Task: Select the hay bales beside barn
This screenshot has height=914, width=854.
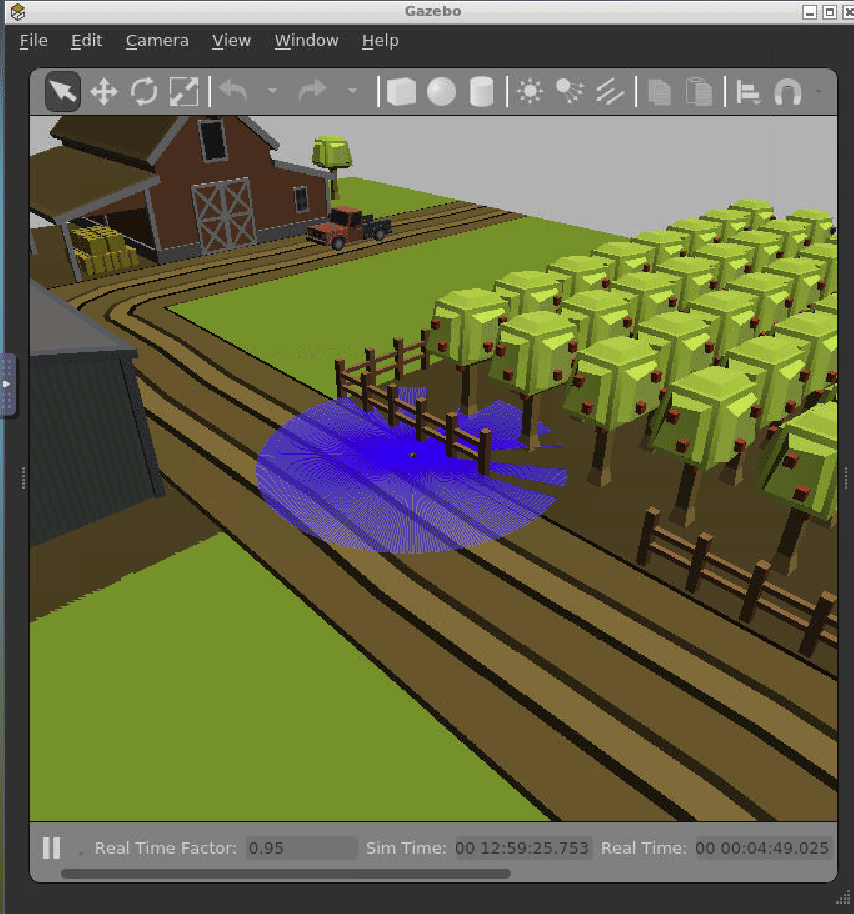Action: (x=104, y=251)
